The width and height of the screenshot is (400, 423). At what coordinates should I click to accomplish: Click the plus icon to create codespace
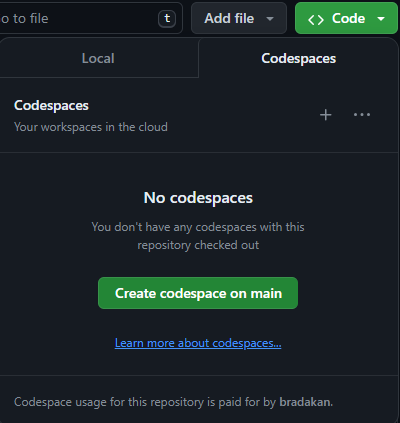(326, 115)
